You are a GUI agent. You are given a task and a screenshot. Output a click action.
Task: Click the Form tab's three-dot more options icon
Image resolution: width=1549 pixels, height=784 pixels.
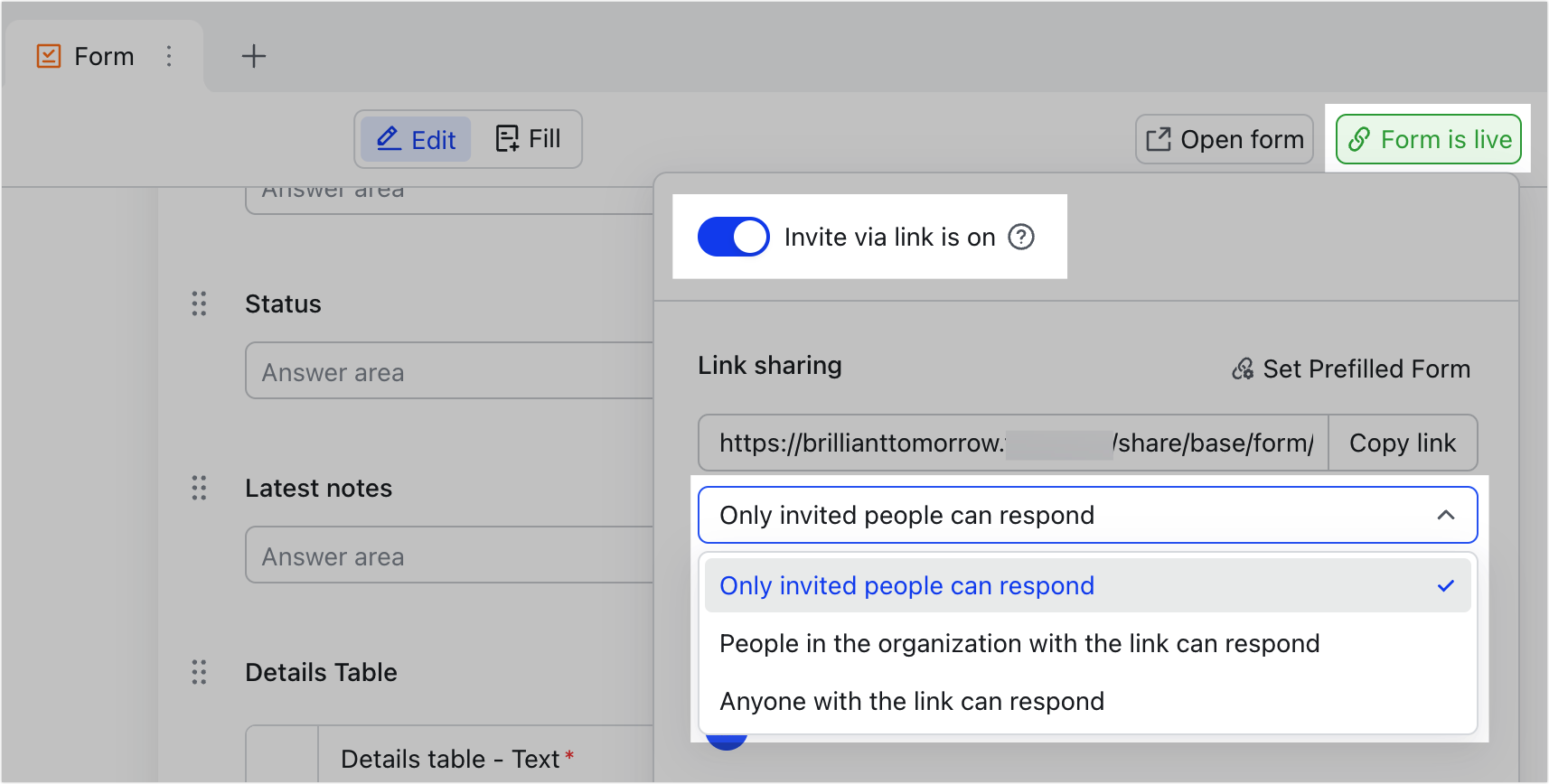pos(169,56)
